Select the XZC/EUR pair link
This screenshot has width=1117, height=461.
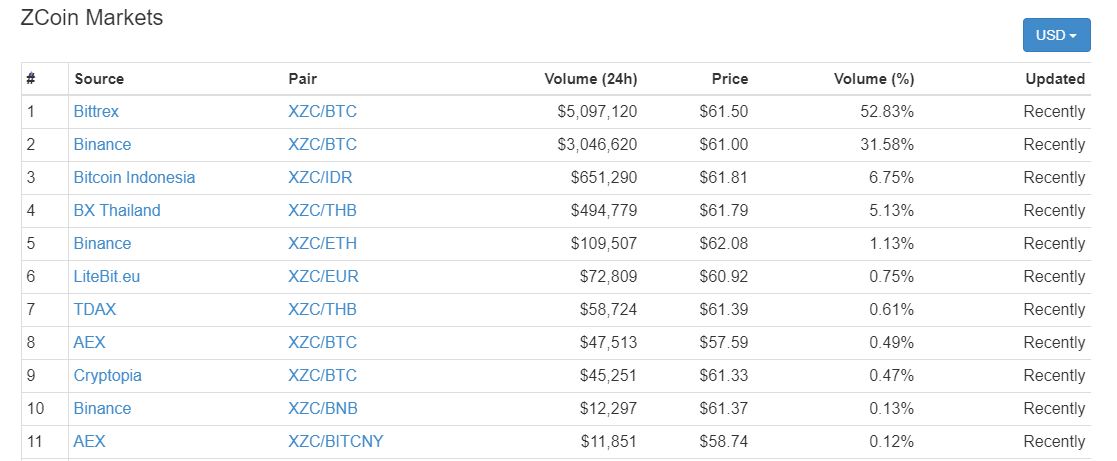pos(323,276)
